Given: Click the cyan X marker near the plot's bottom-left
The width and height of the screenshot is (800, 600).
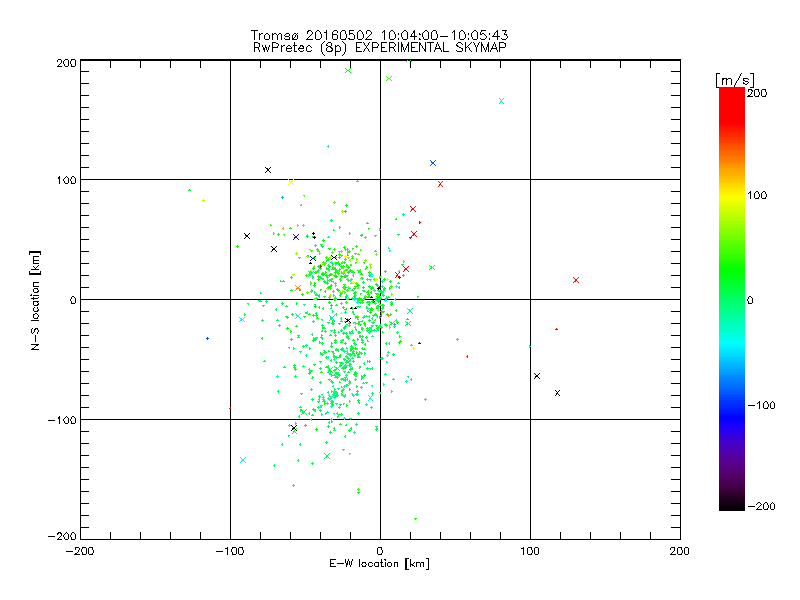Looking at the screenshot, I should (243, 460).
